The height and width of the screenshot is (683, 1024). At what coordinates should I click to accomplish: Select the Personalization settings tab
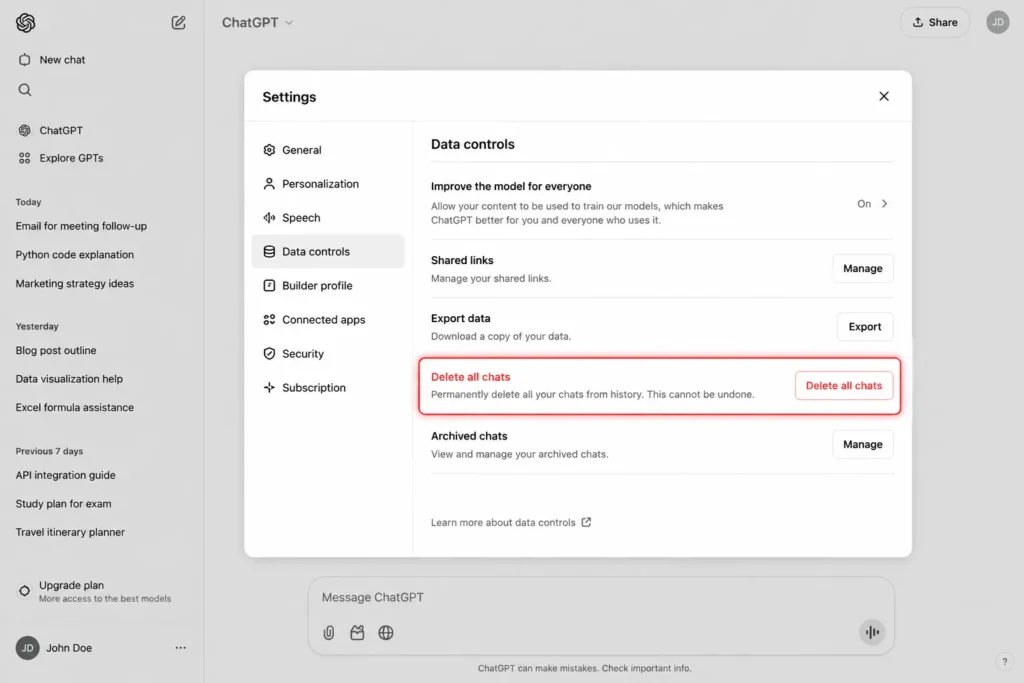328,184
